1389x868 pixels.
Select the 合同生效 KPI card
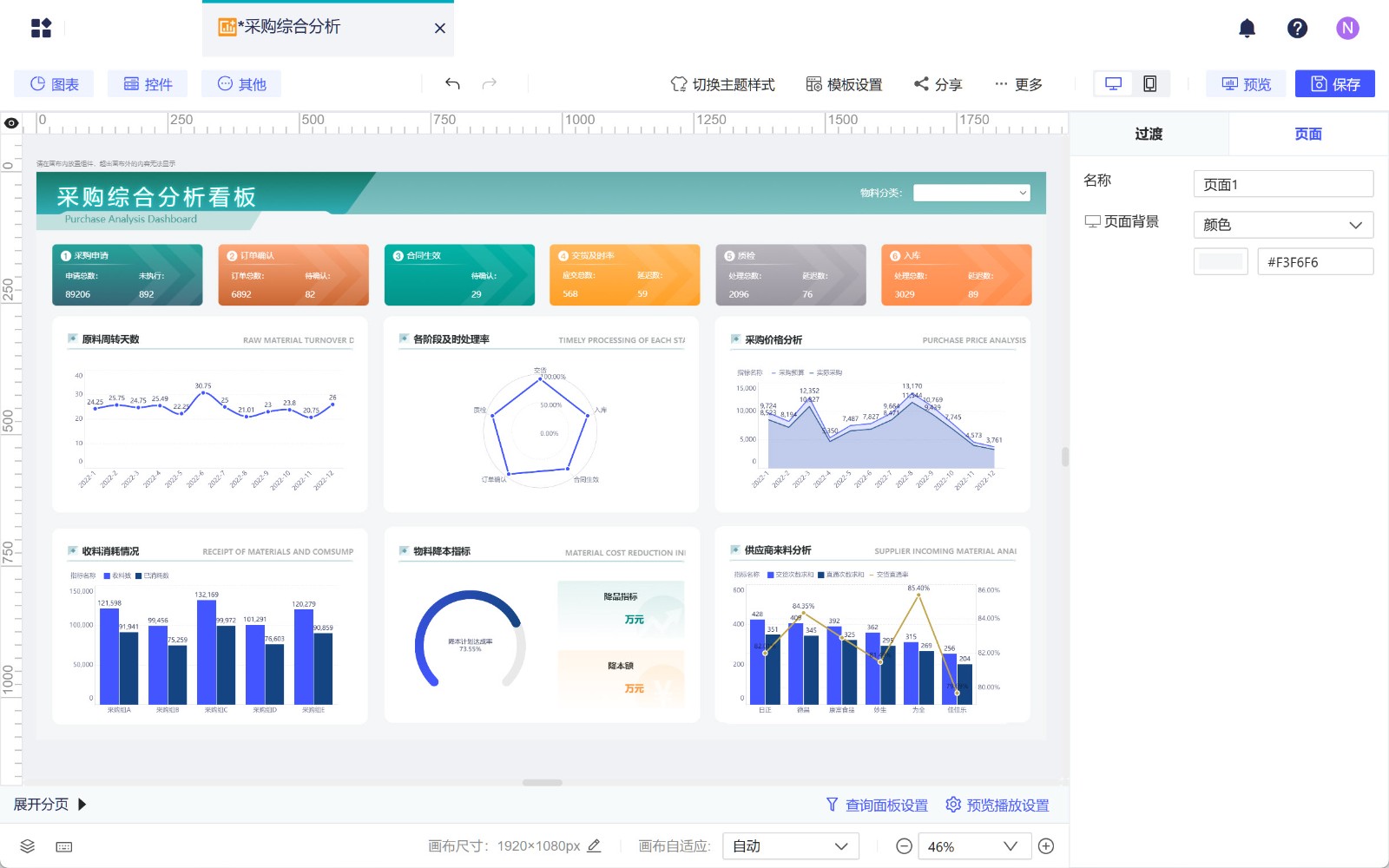[x=459, y=275]
